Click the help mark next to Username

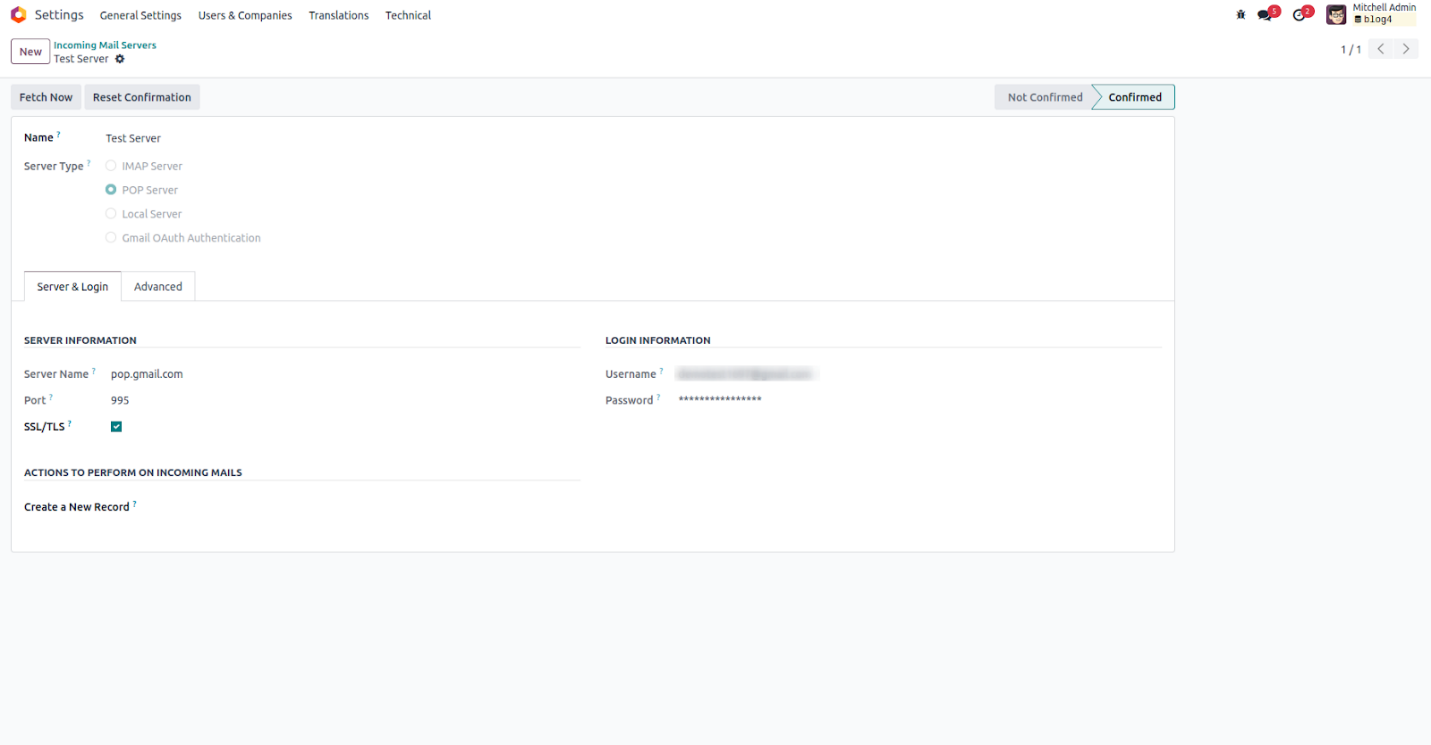click(661, 371)
